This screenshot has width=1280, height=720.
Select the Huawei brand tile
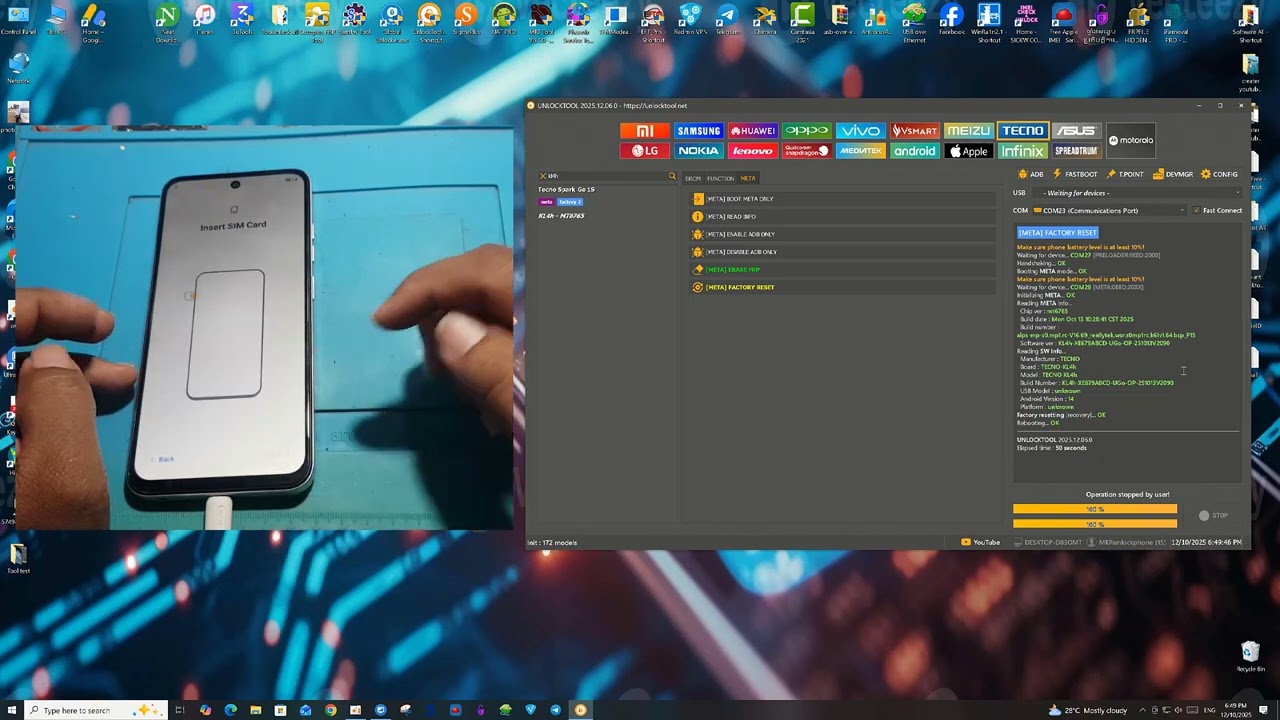pos(752,131)
